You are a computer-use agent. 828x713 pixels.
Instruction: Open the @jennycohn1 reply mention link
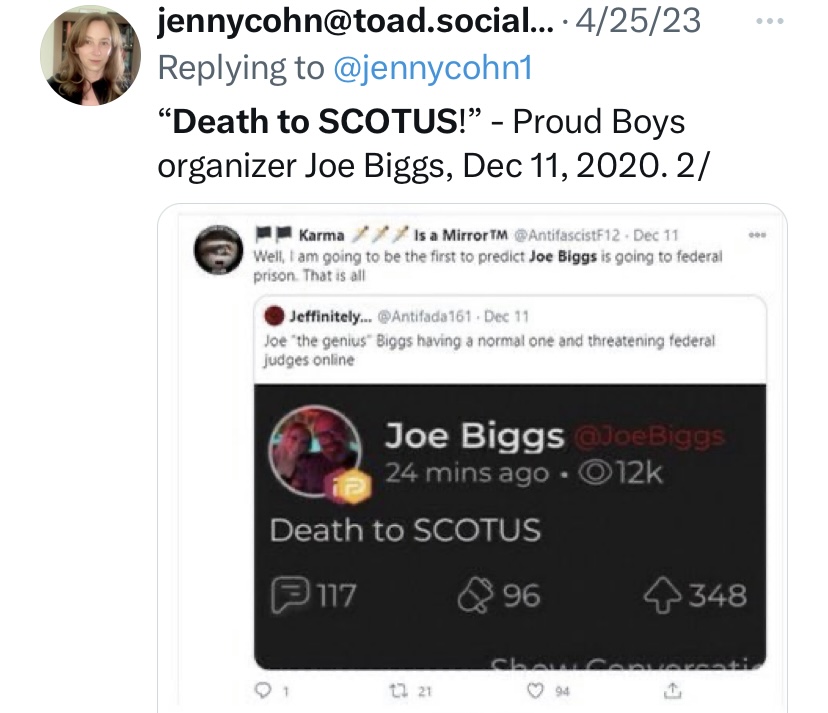pyautogui.click(x=432, y=68)
